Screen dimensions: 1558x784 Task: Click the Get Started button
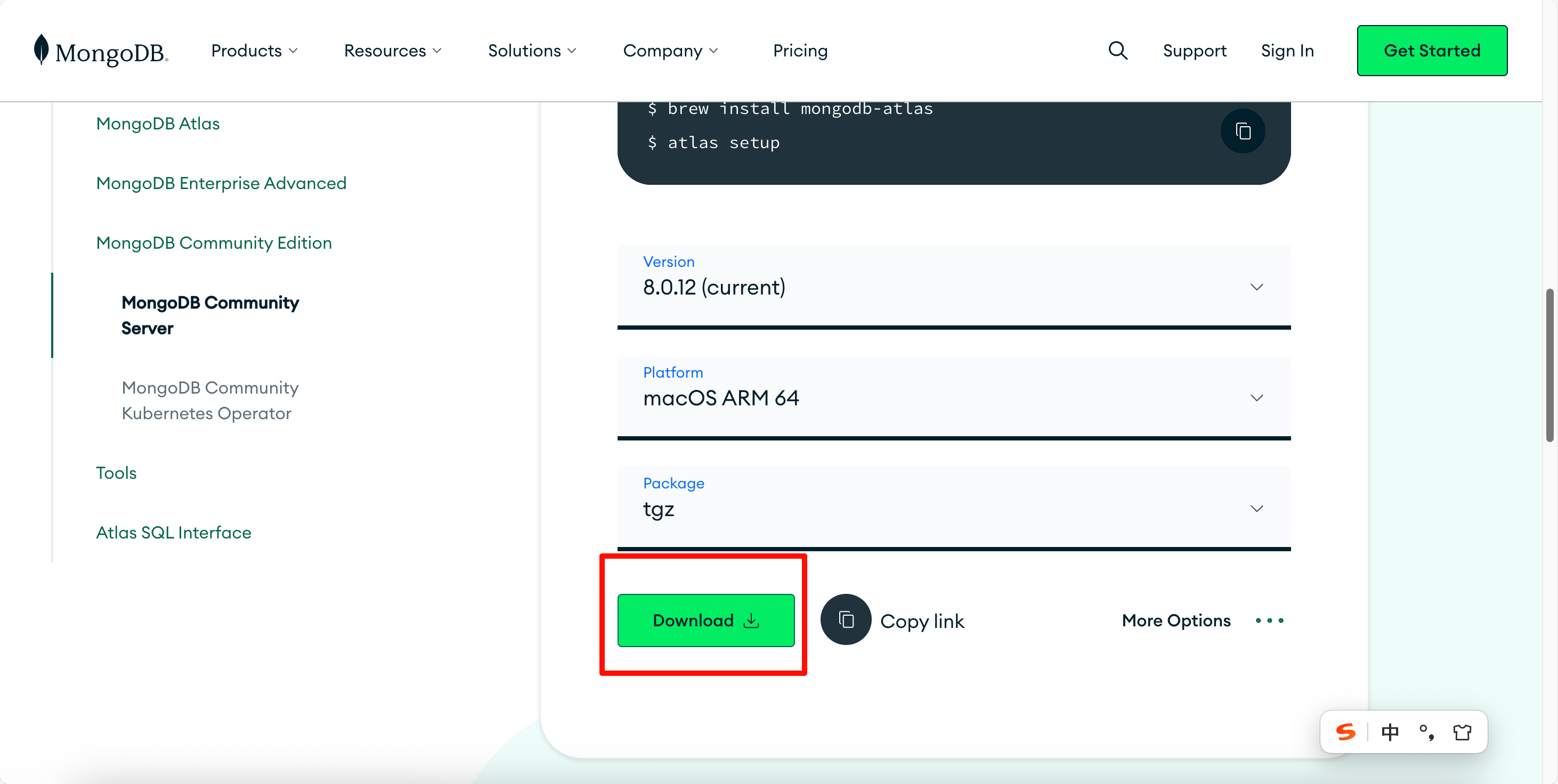pyautogui.click(x=1432, y=51)
